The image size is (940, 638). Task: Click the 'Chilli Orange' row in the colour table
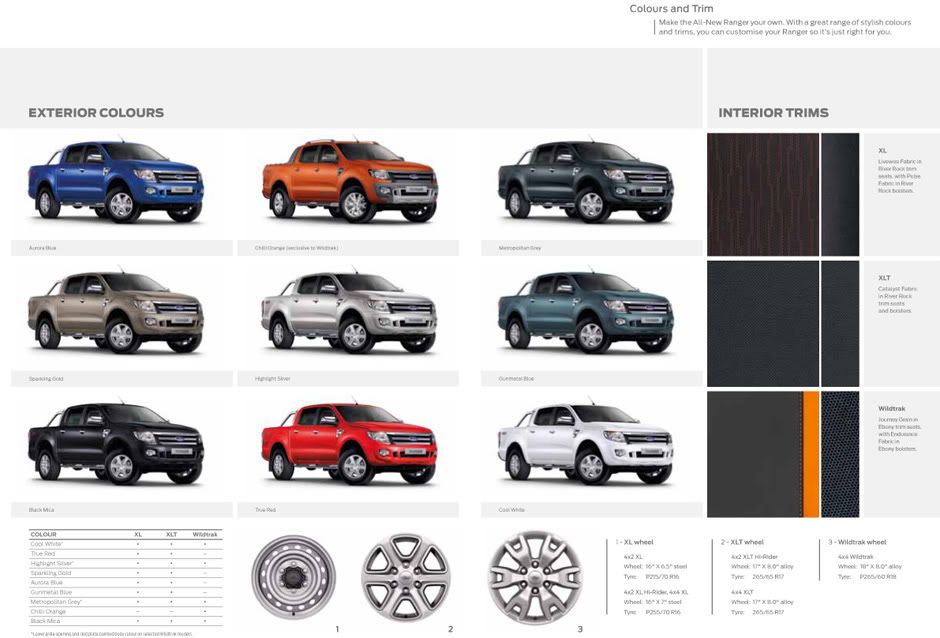(x=126, y=612)
